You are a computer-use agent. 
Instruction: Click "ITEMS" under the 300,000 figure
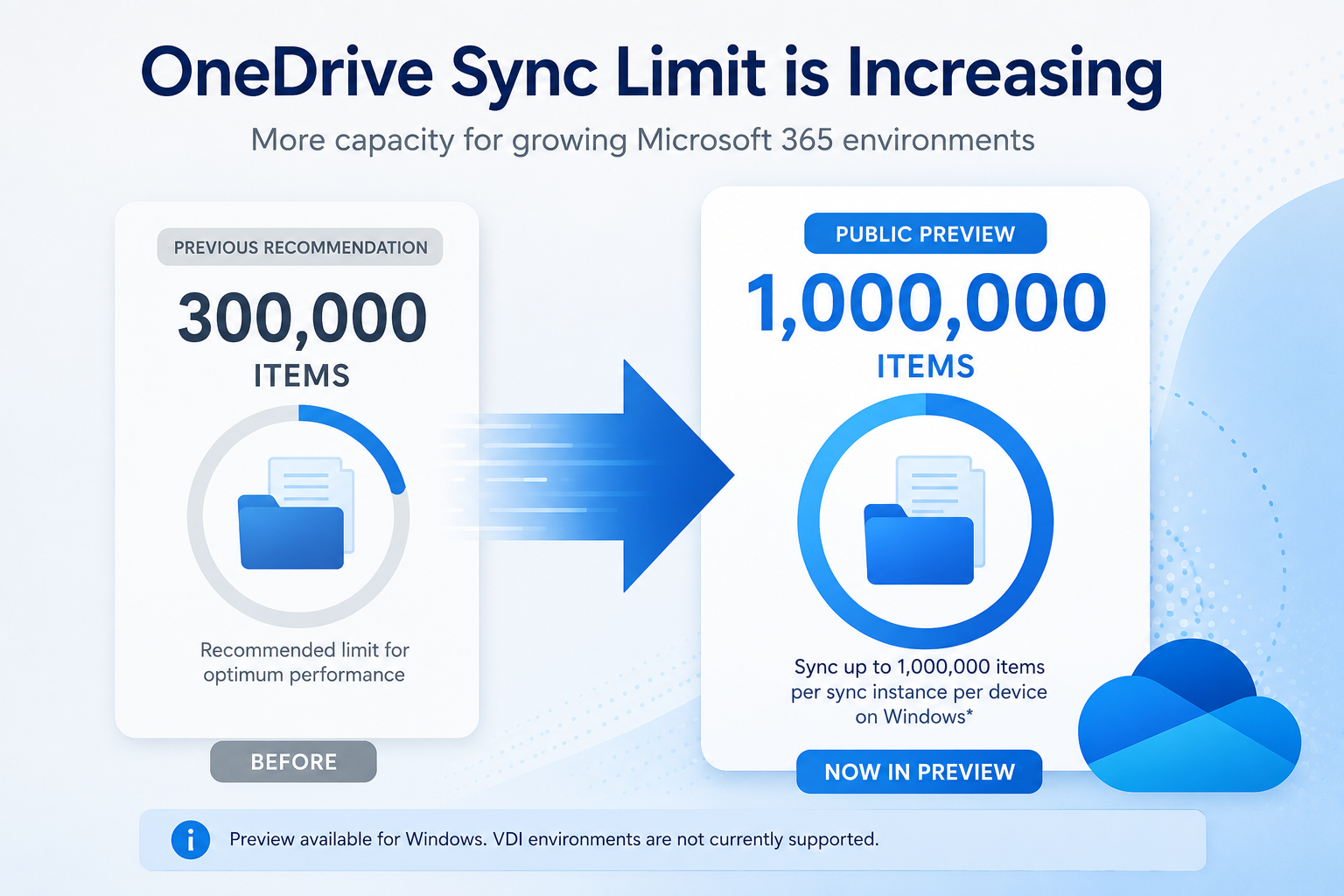(x=302, y=376)
